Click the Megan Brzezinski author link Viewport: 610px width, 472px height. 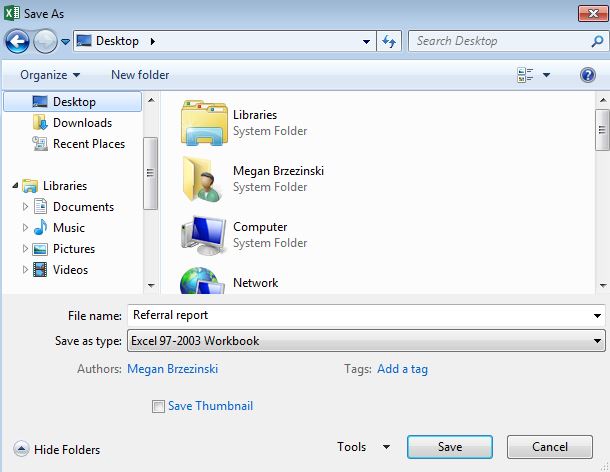[x=172, y=368]
